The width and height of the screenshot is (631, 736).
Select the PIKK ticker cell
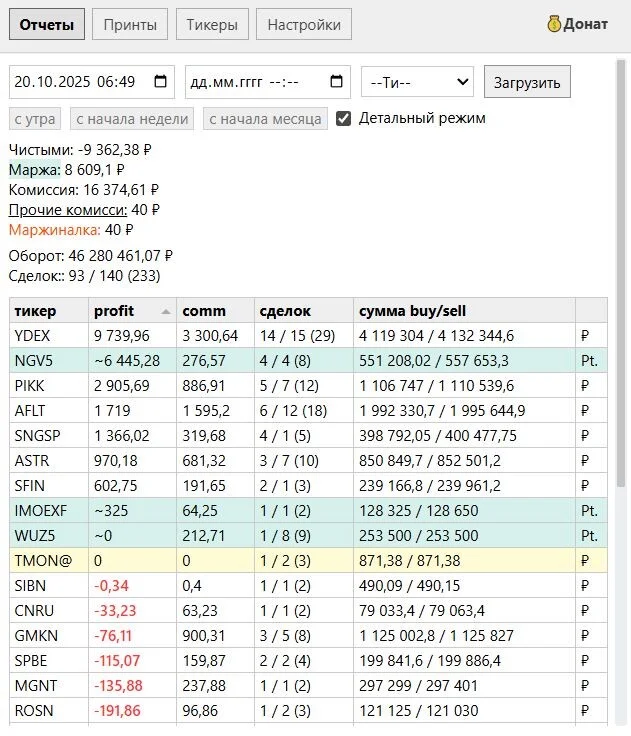tap(49, 385)
